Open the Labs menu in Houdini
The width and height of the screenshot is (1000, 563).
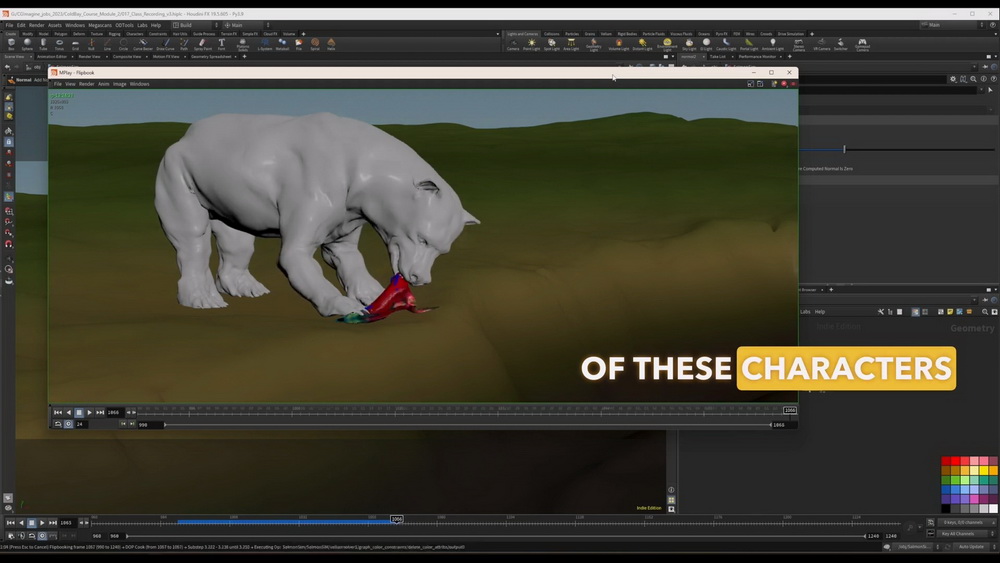coord(142,25)
